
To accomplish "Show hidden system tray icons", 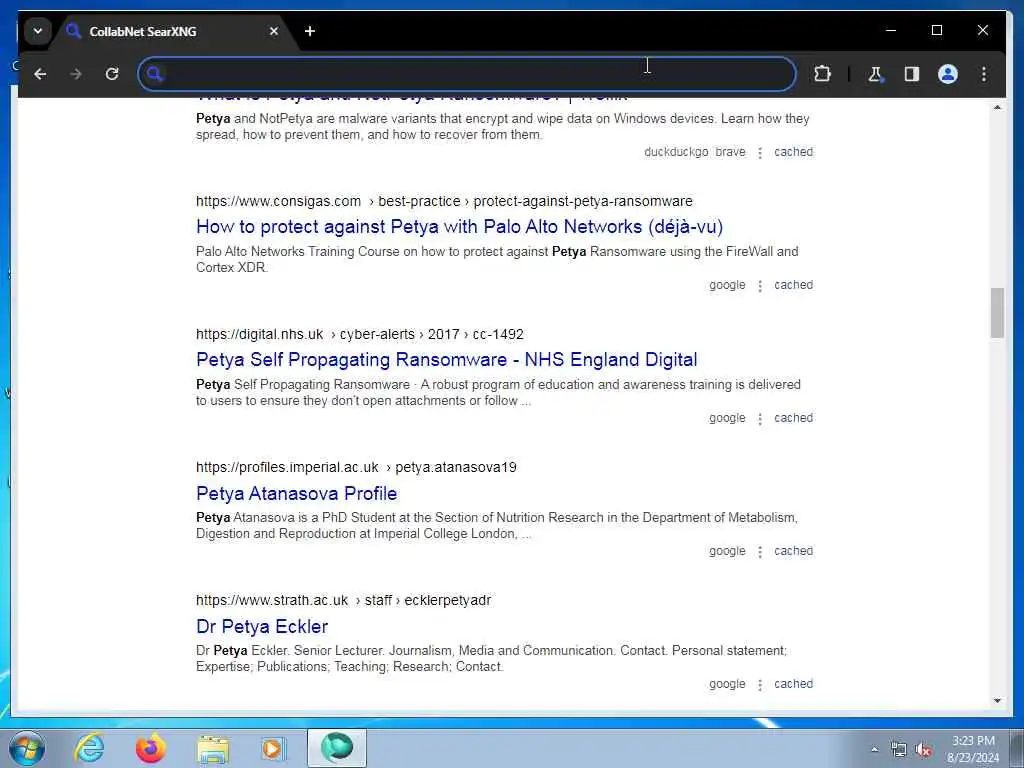I will click(874, 750).
